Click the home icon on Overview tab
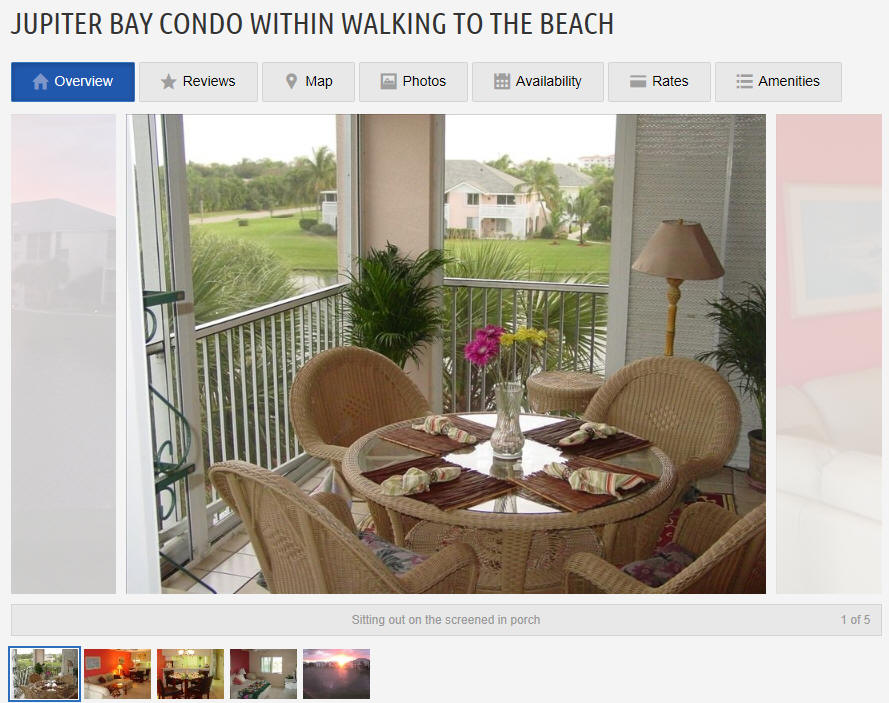This screenshot has height=703, width=889. tap(40, 82)
